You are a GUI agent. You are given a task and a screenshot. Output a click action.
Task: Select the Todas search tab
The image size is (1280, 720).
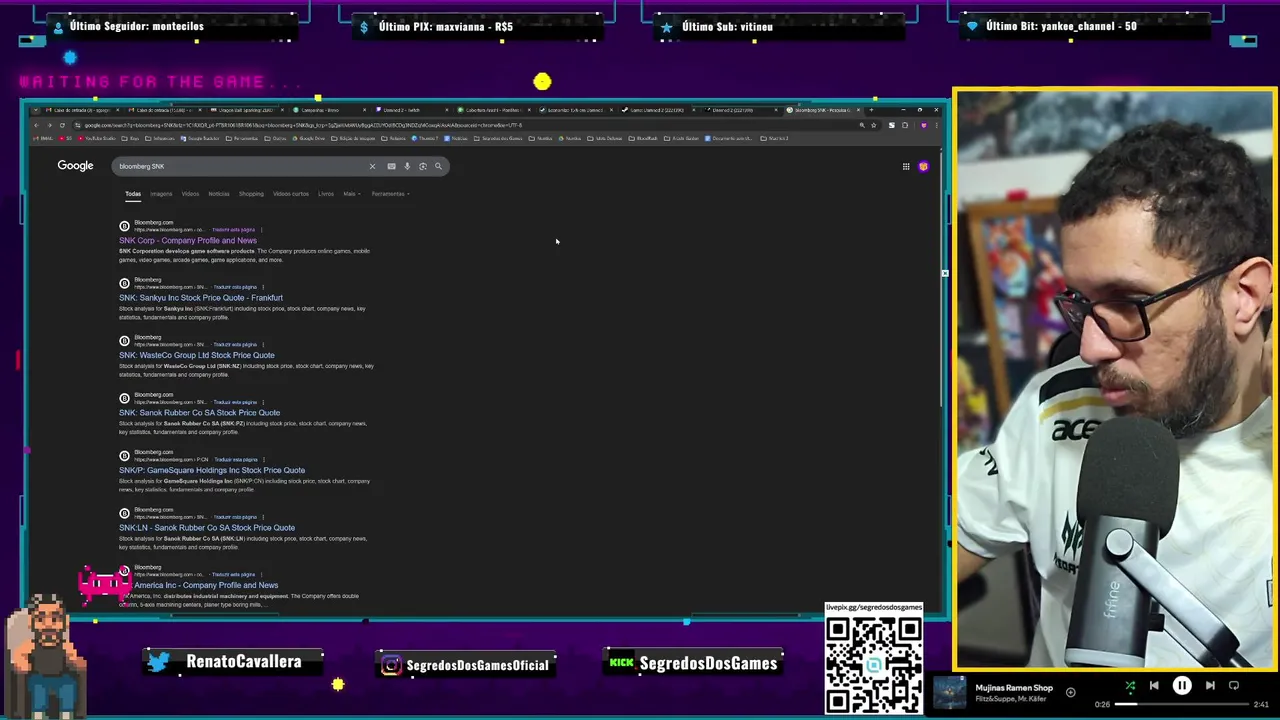(133, 194)
